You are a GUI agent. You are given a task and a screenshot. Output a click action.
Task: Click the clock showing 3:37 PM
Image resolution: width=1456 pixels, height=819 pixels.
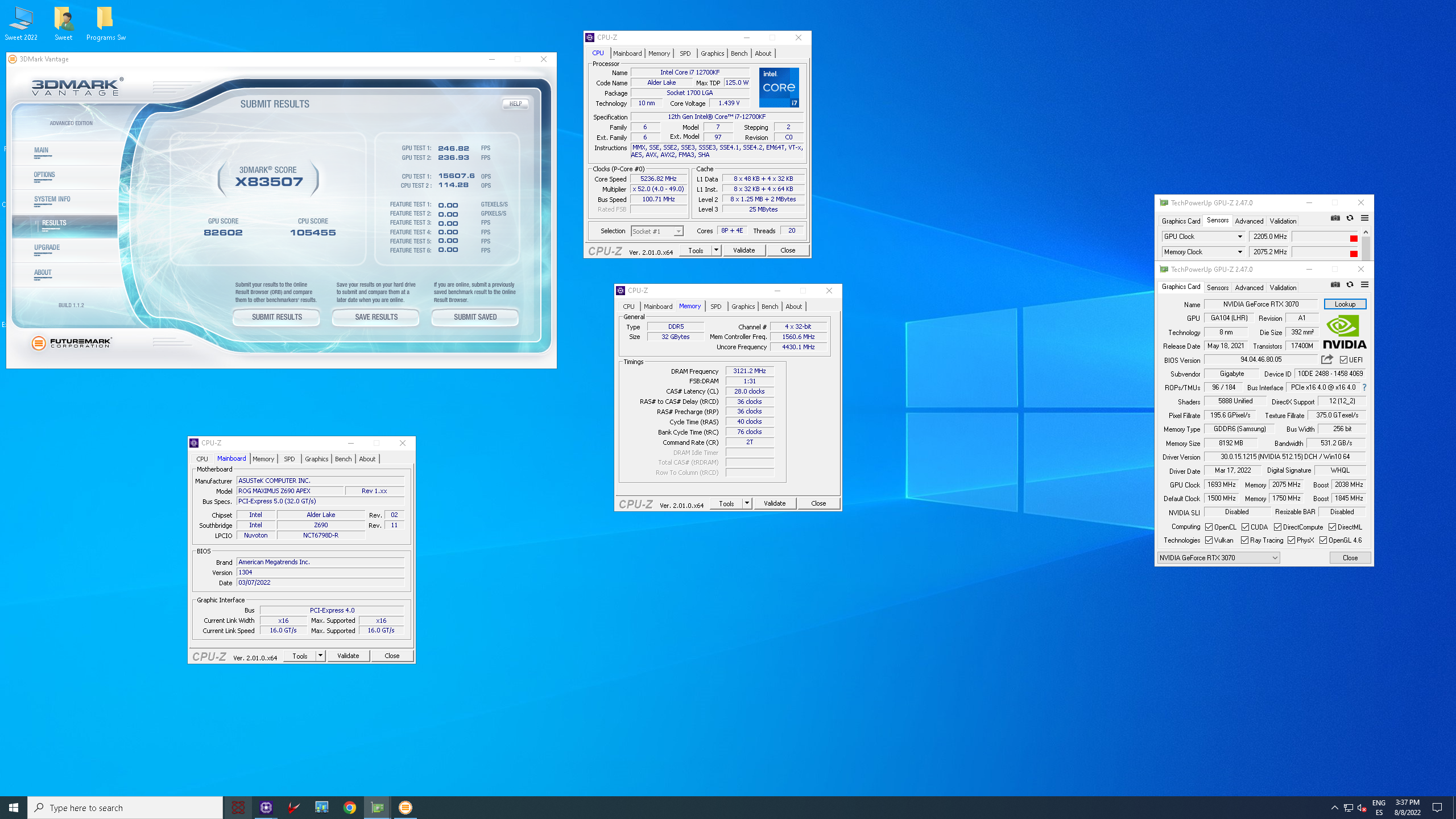pyautogui.click(x=1408, y=808)
